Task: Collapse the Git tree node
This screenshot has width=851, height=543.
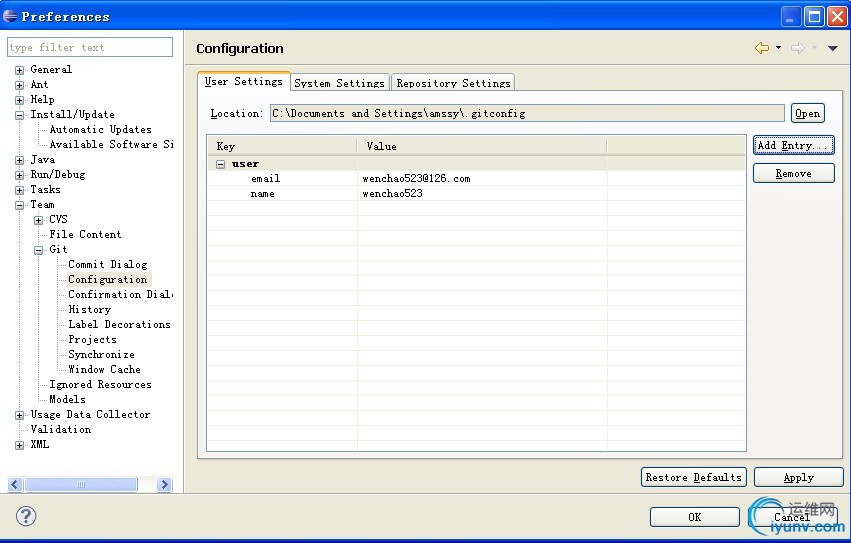Action: (39, 250)
